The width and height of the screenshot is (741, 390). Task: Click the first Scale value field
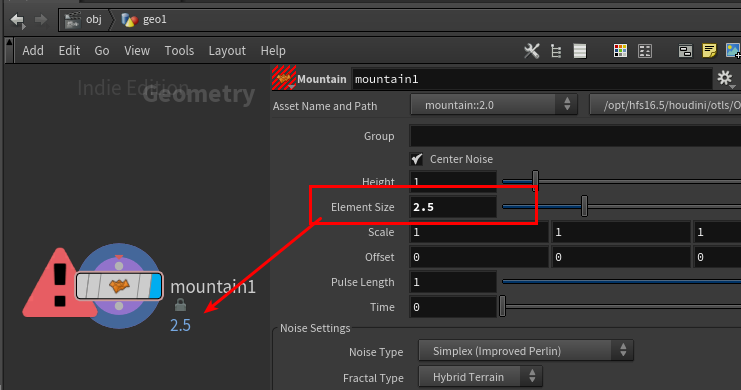(479, 232)
